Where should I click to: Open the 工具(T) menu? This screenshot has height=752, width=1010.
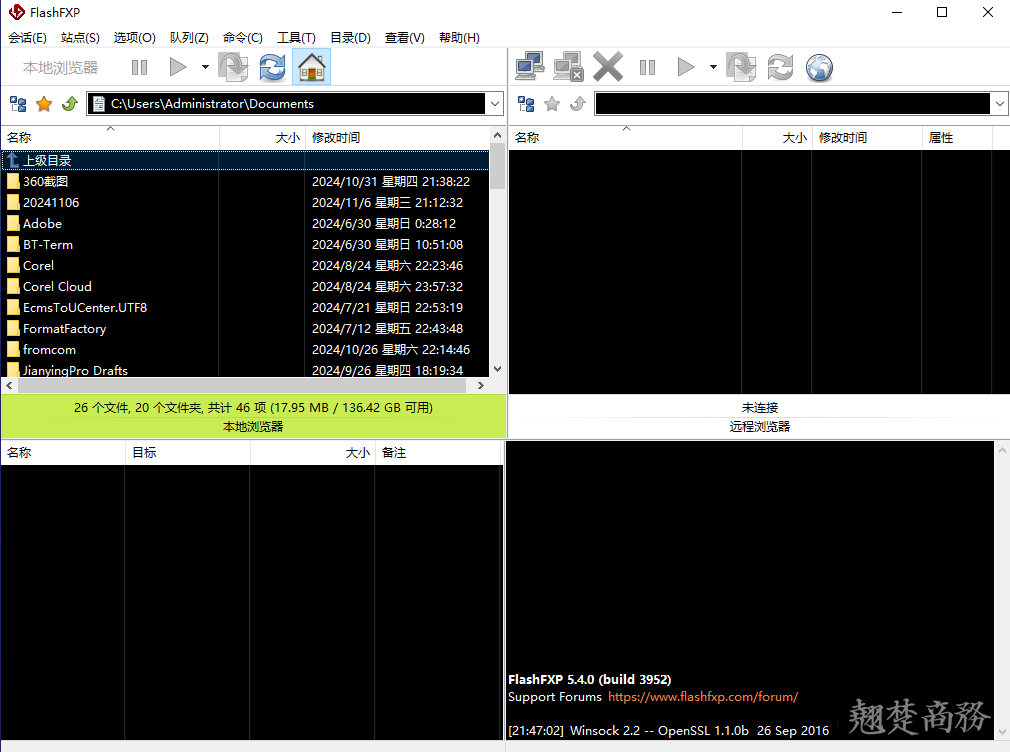pyautogui.click(x=296, y=37)
